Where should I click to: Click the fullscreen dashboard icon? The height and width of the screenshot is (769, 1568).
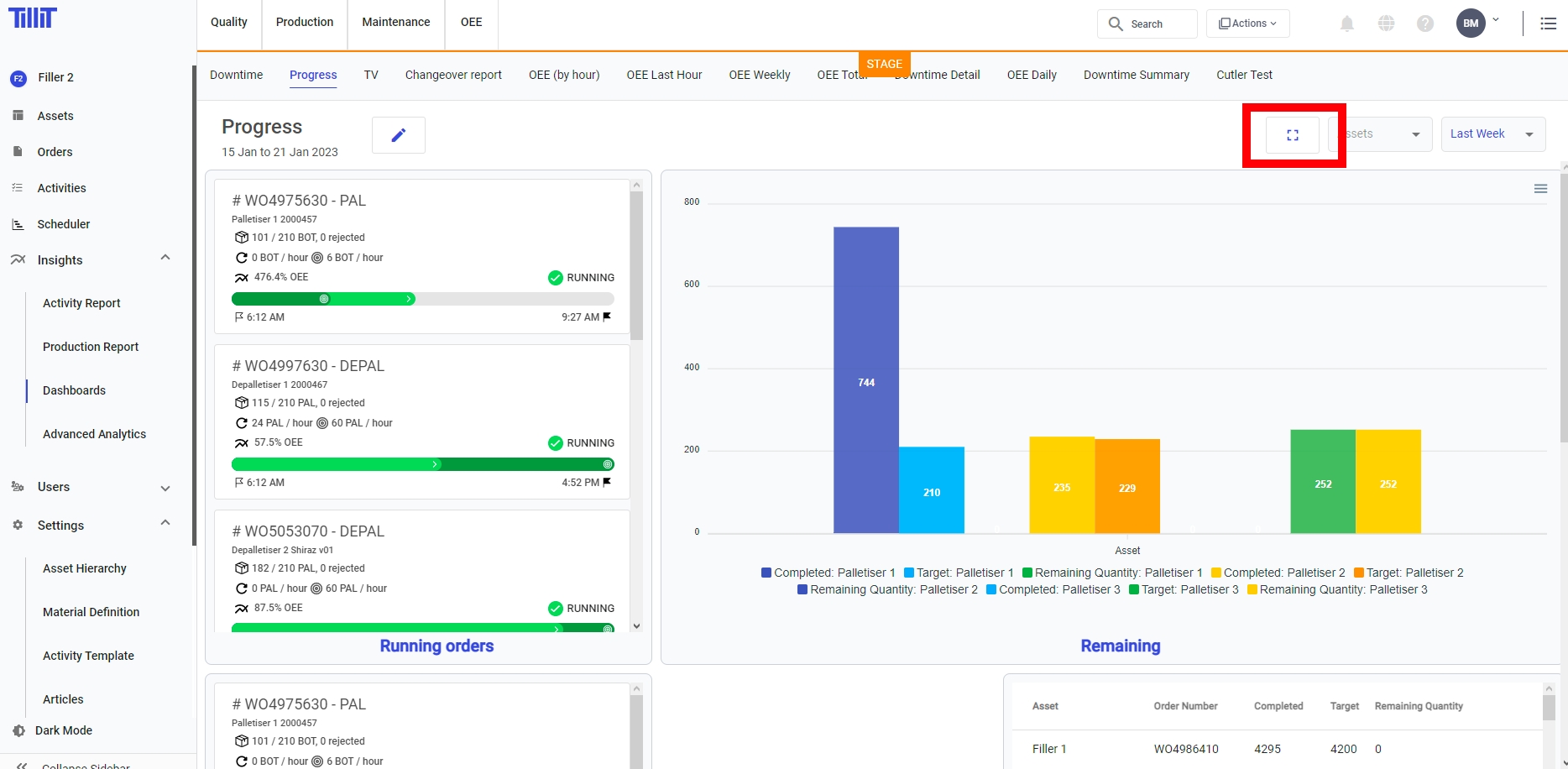point(1293,135)
